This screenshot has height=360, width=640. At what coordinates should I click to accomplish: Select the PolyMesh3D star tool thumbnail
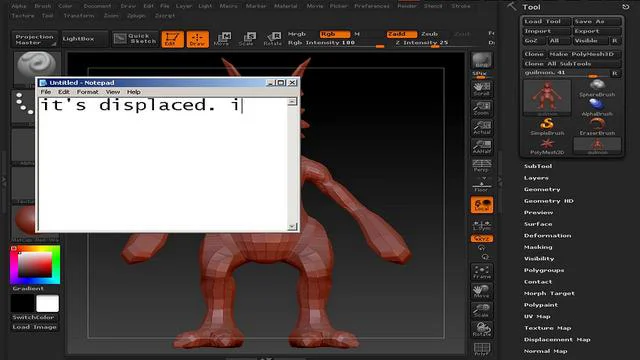(547, 146)
